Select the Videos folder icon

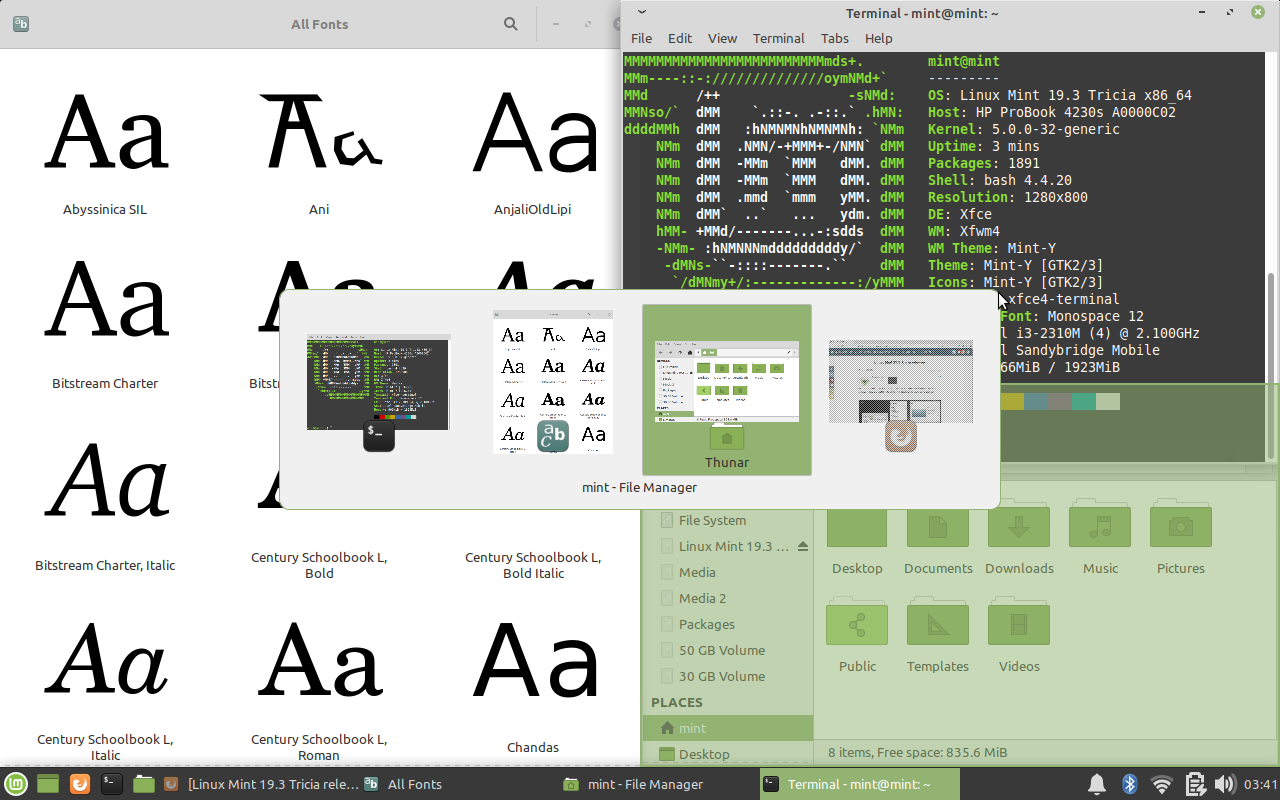click(x=1019, y=623)
